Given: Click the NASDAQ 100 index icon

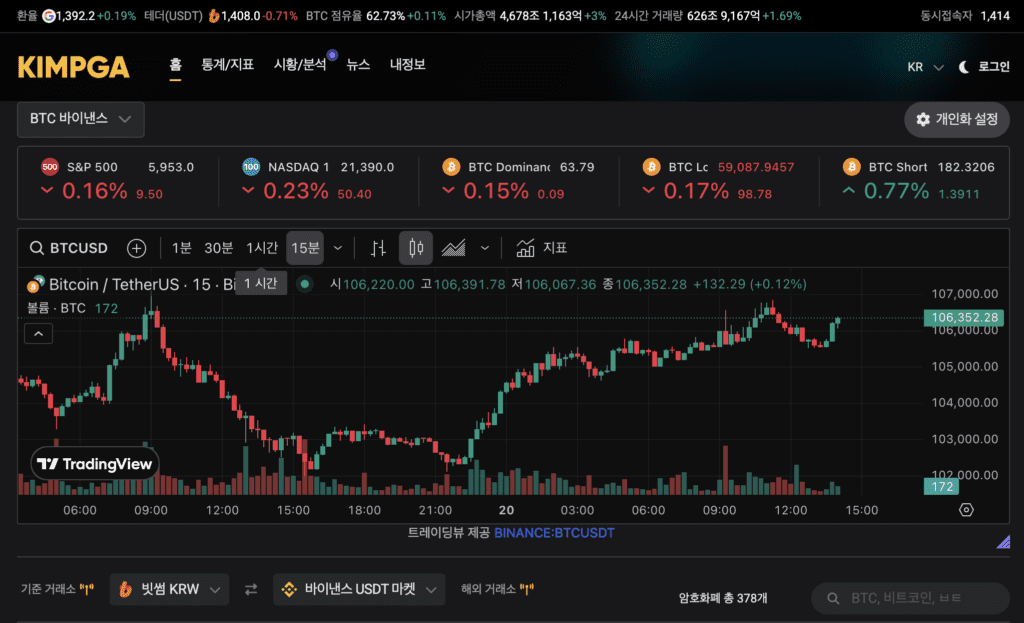Looking at the screenshot, I should pyautogui.click(x=251, y=167).
